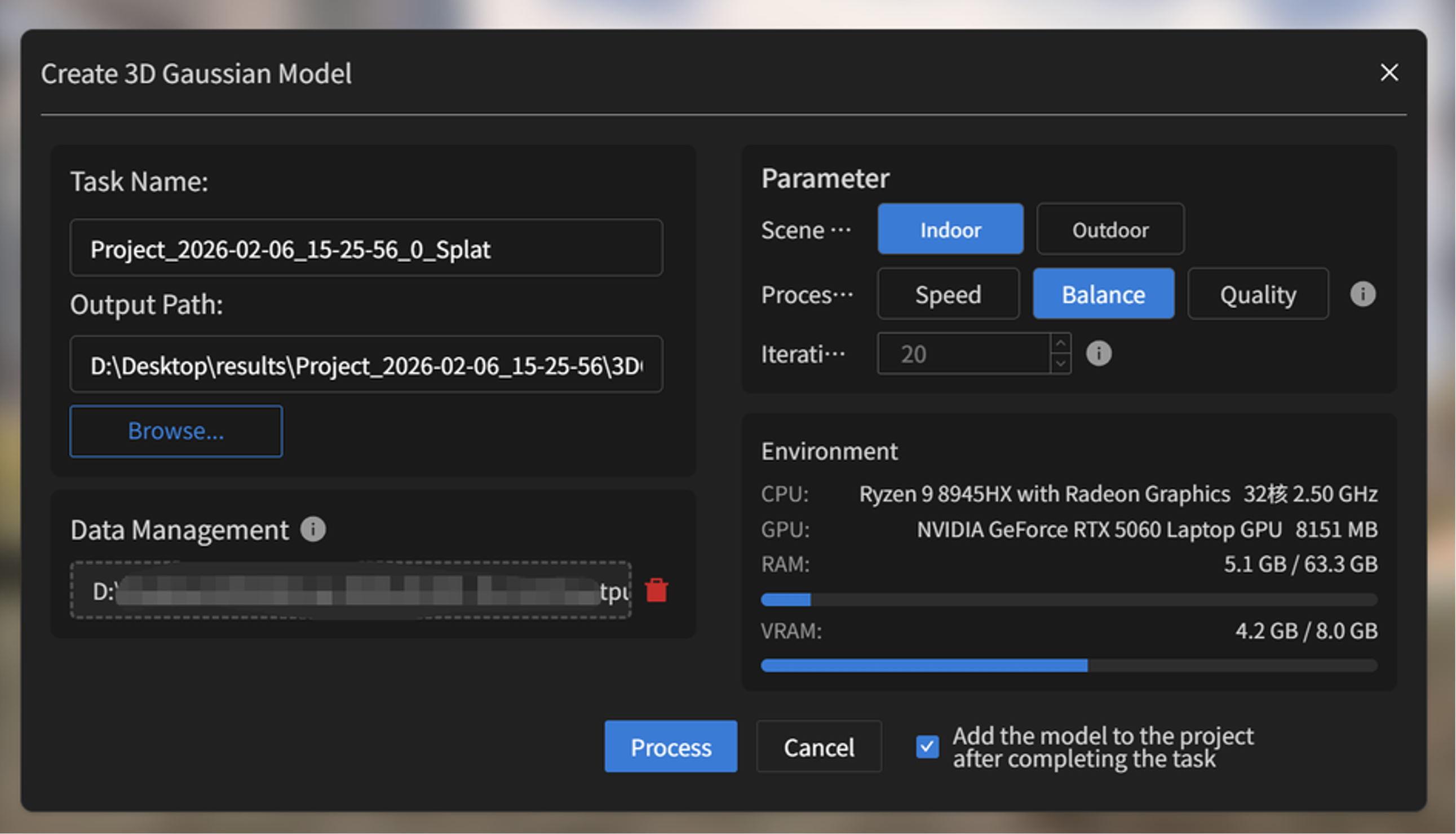
Task: Close the Create 3D Gaussian Model dialog
Action: pyautogui.click(x=1389, y=73)
